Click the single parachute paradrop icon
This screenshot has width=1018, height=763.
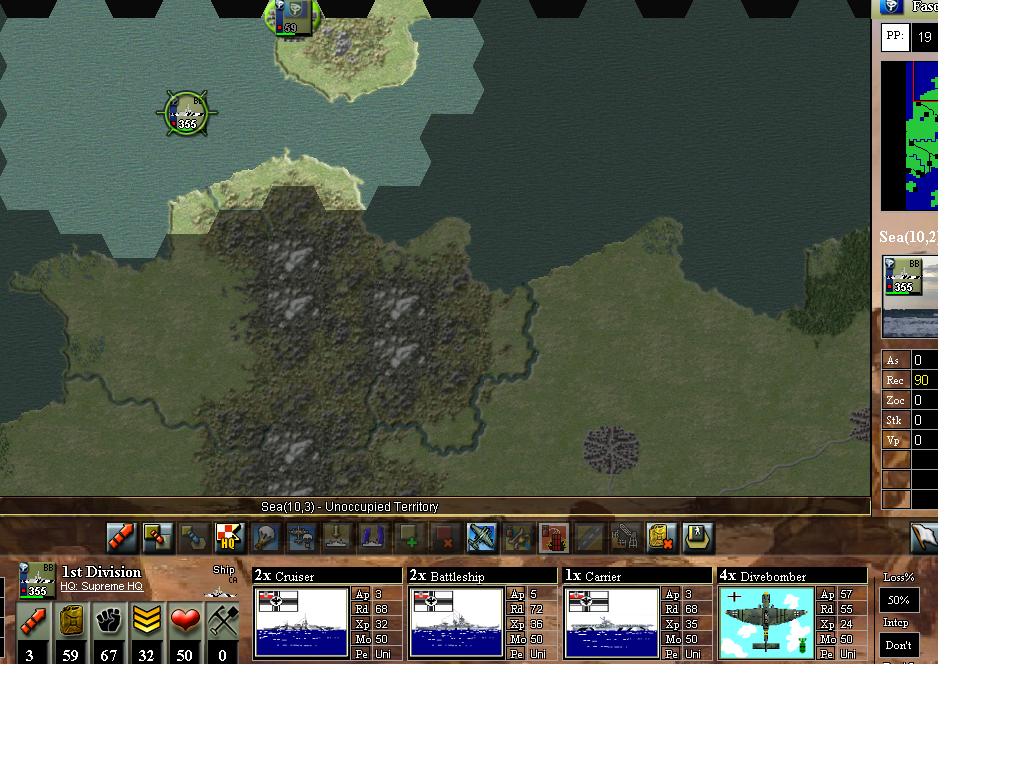pyautogui.click(x=266, y=538)
